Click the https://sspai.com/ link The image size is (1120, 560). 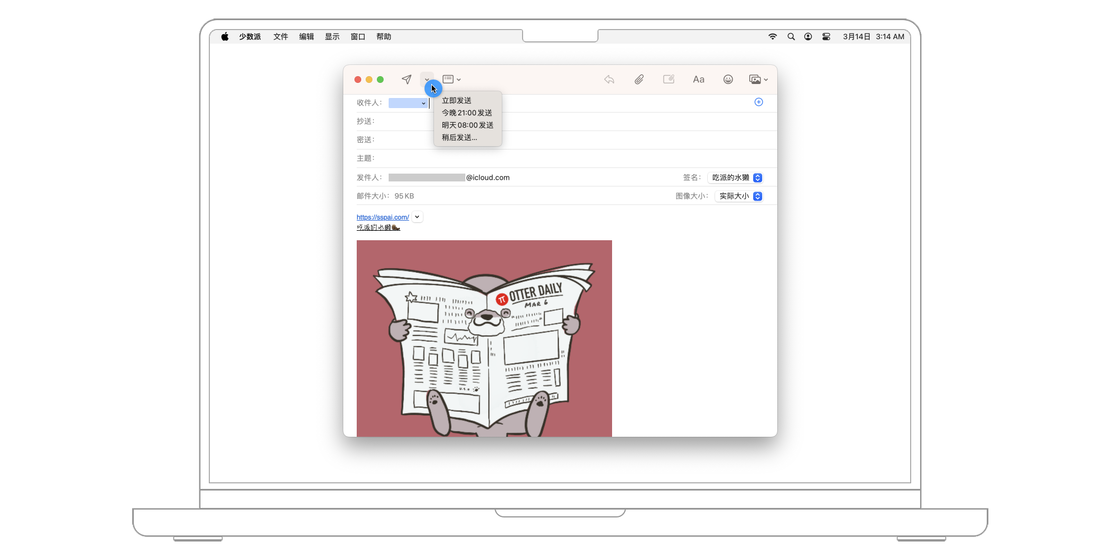coord(382,217)
